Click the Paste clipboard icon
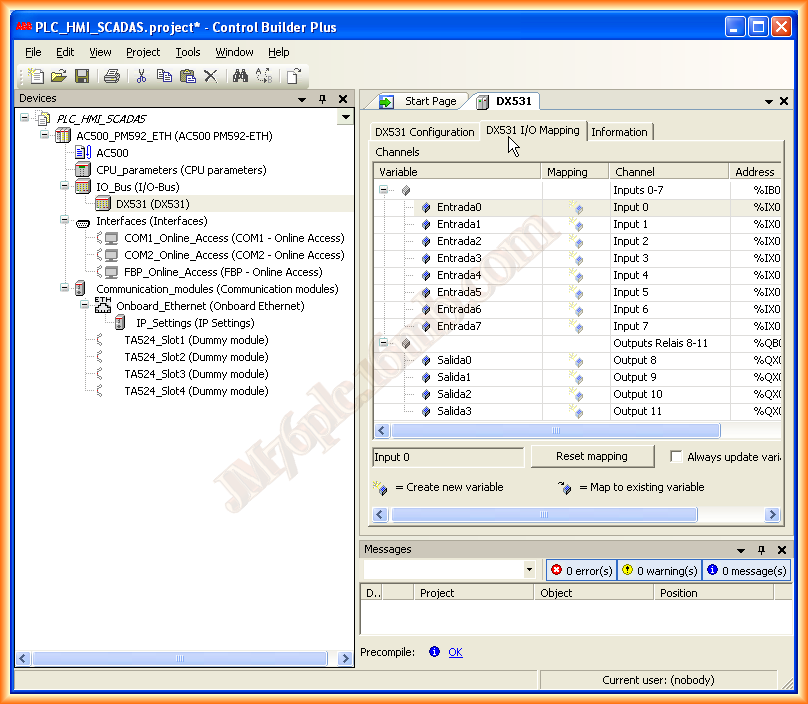 coord(187,76)
